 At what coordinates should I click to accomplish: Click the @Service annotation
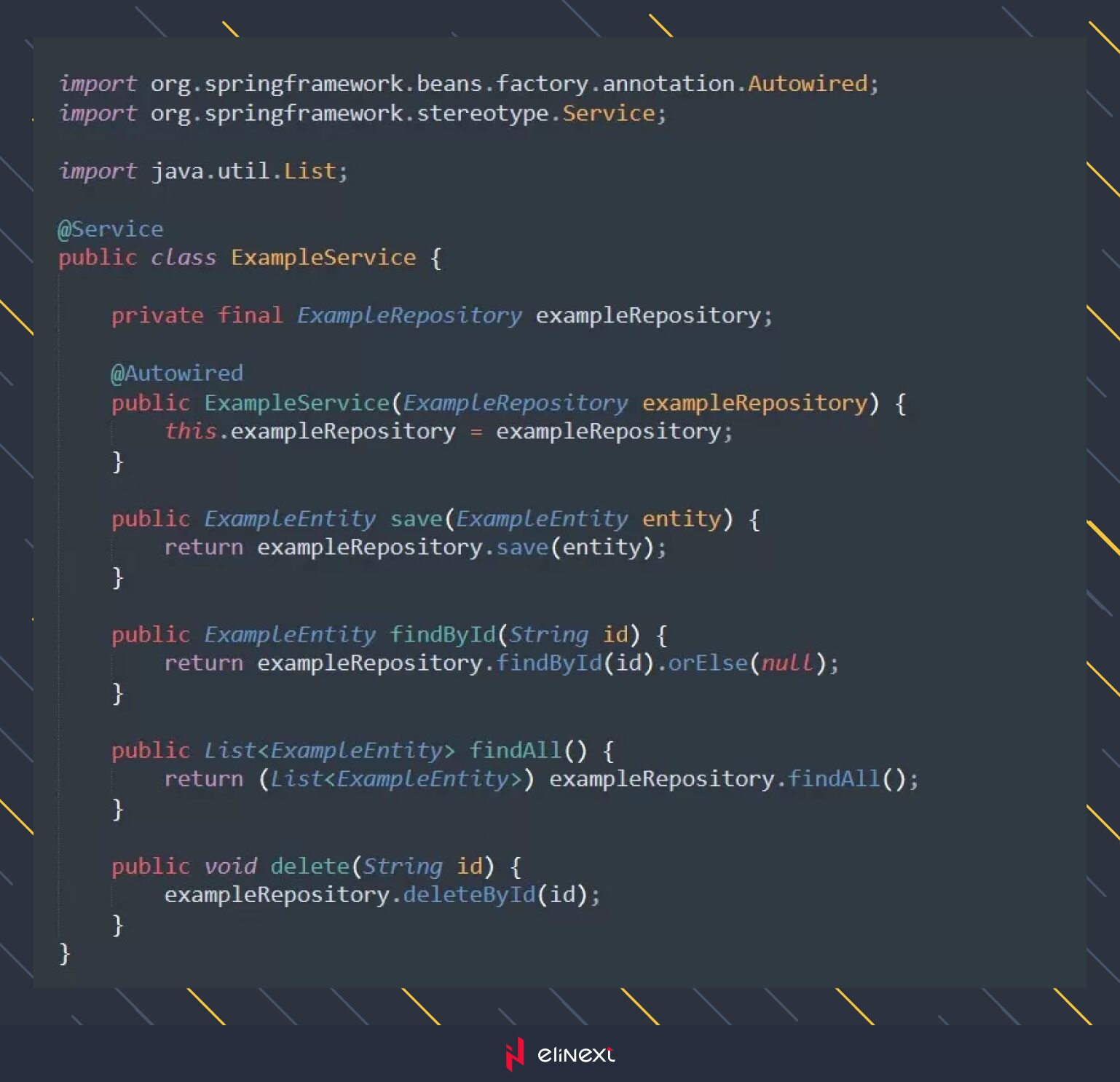(x=111, y=229)
